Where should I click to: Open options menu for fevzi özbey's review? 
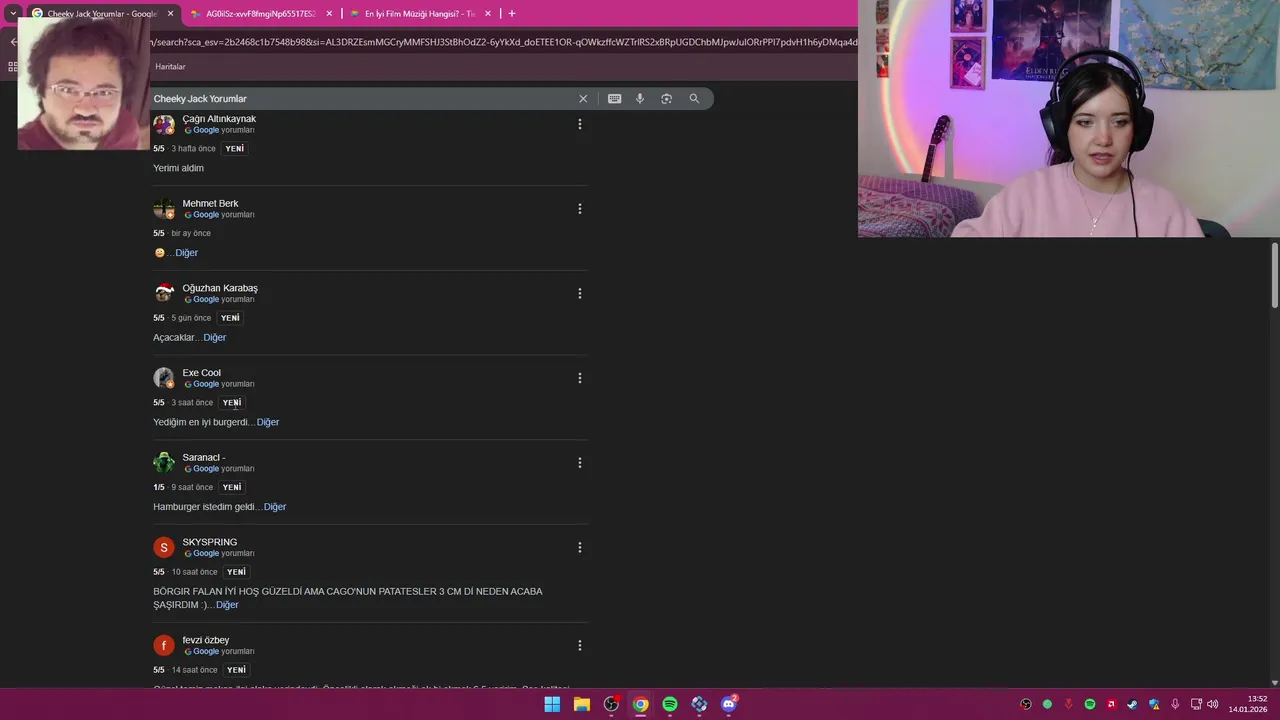[x=579, y=646]
